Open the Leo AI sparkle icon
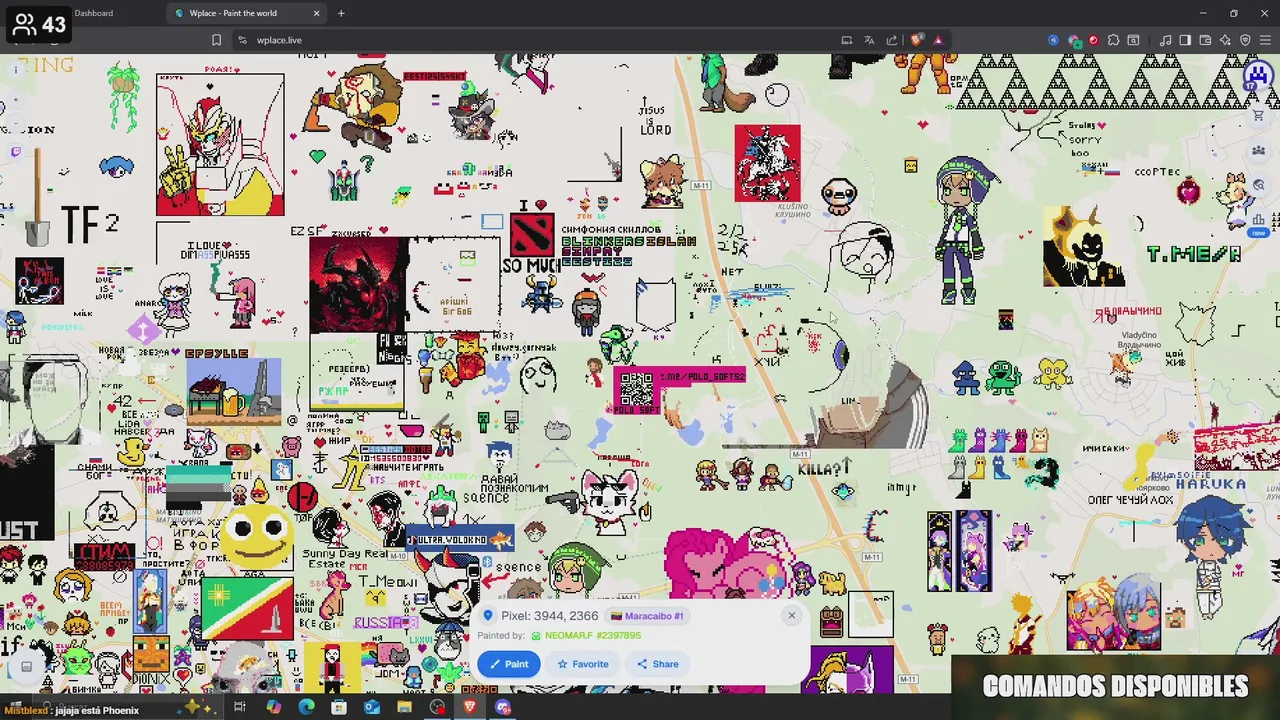 [1225, 40]
